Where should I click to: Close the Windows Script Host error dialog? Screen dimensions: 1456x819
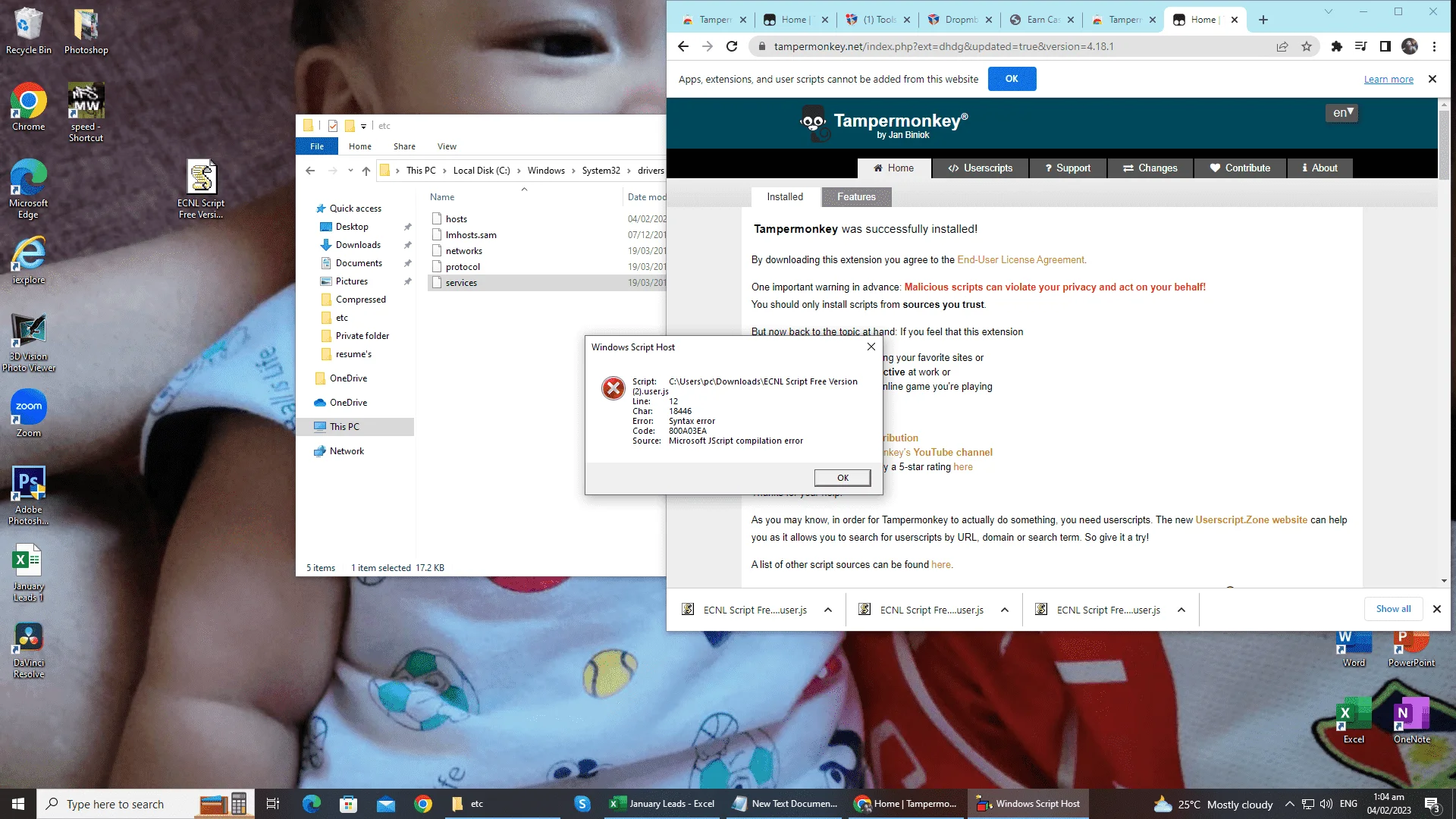[x=871, y=347]
